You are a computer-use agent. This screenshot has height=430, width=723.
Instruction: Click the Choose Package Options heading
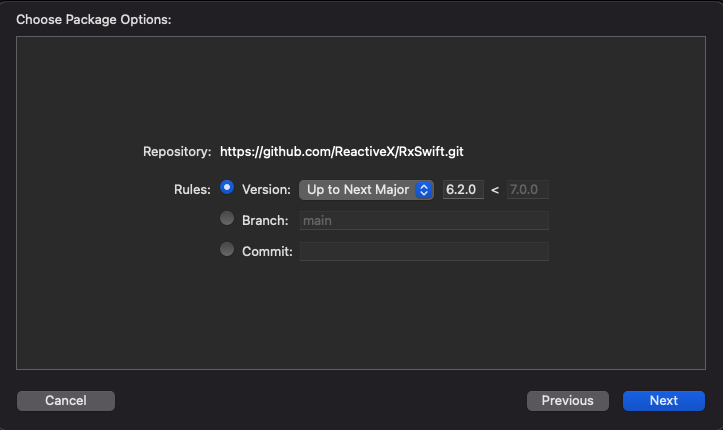pyautogui.click(x=94, y=20)
